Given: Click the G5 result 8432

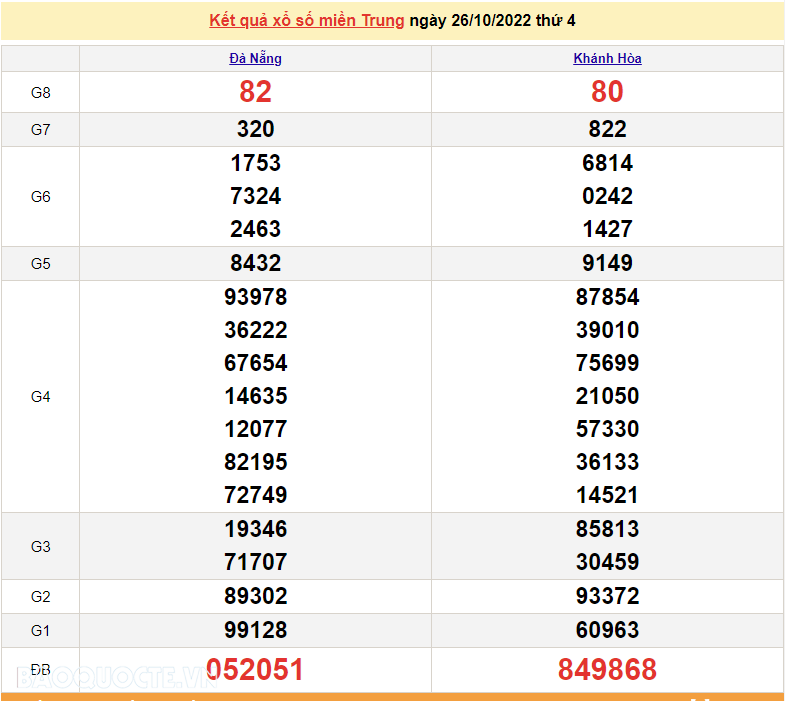Looking at the screenshot, I should point(255,263).
